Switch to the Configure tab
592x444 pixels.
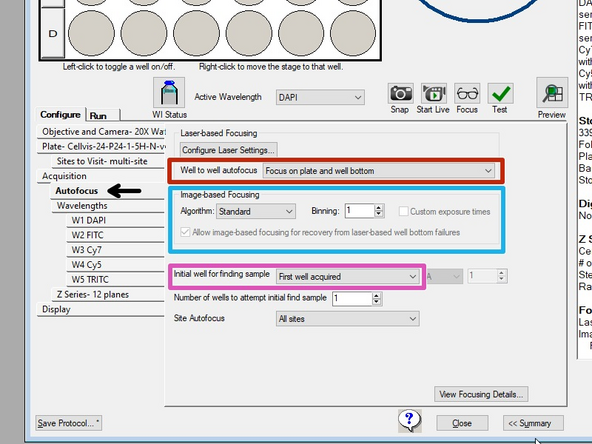click(60, 114)
